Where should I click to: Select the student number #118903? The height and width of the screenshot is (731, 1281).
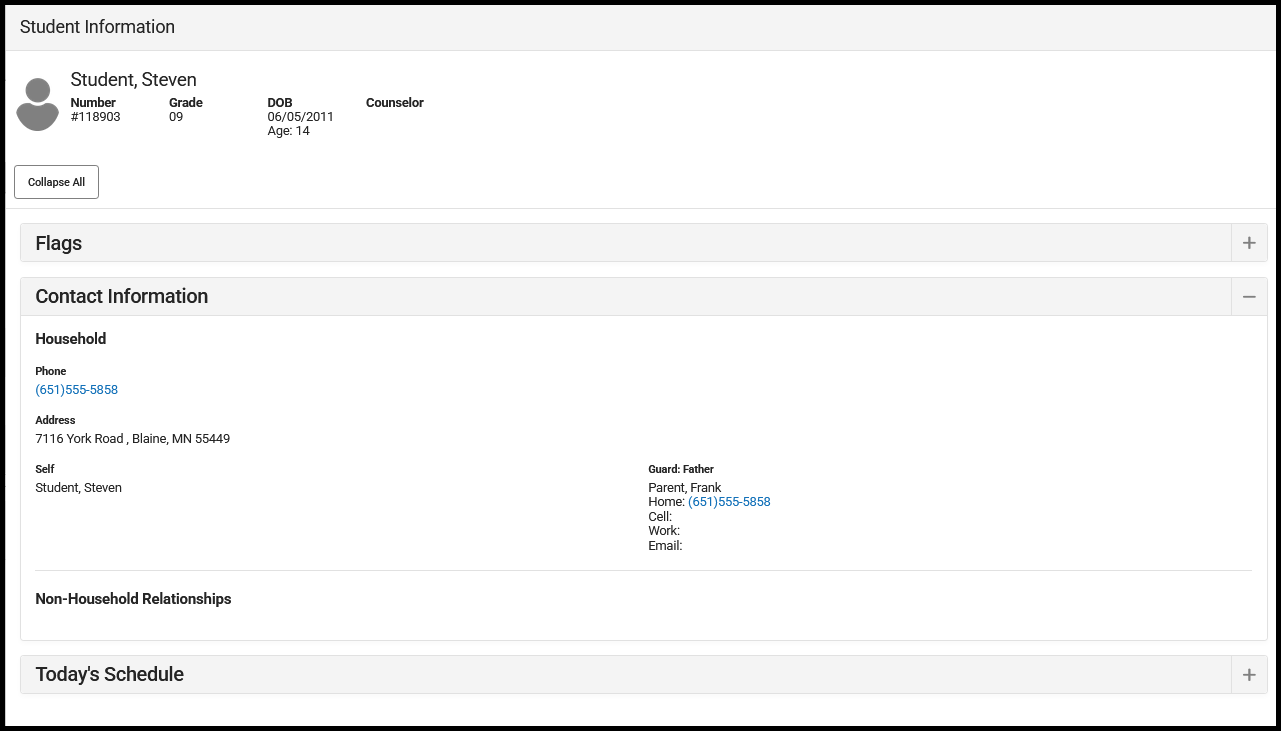click(x=95, y=116)
